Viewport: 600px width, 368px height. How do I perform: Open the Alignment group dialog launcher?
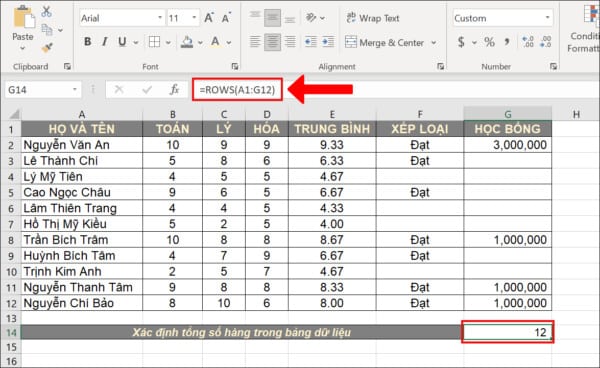click(x=441, y=67)
